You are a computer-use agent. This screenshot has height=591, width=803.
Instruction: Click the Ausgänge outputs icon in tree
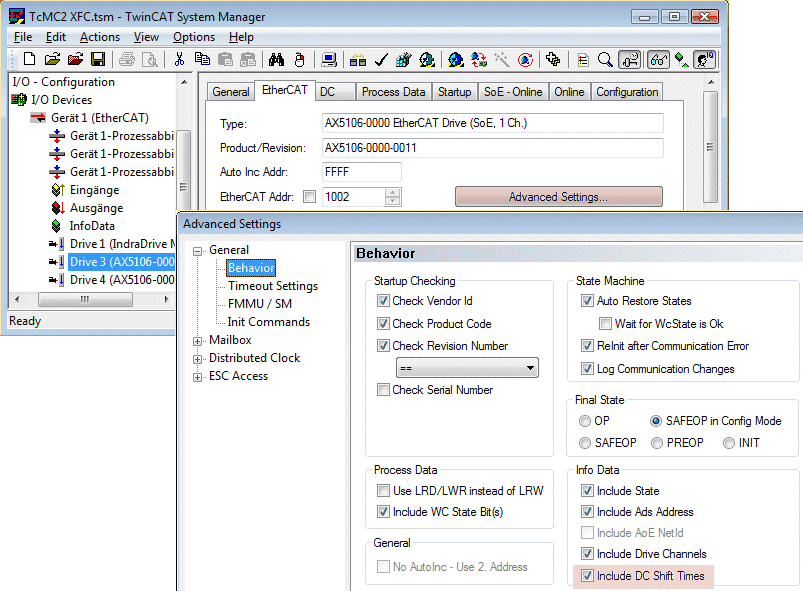click(58, 208)
